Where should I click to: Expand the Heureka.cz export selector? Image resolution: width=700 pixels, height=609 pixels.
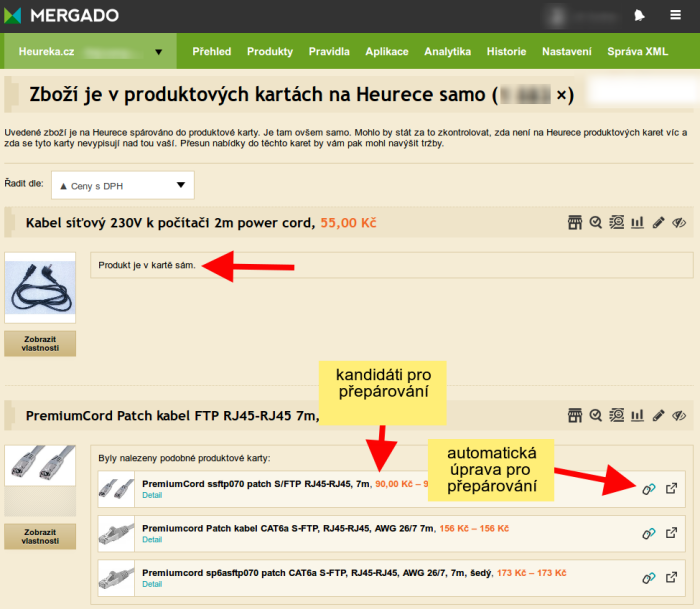(x=90, y=51)
